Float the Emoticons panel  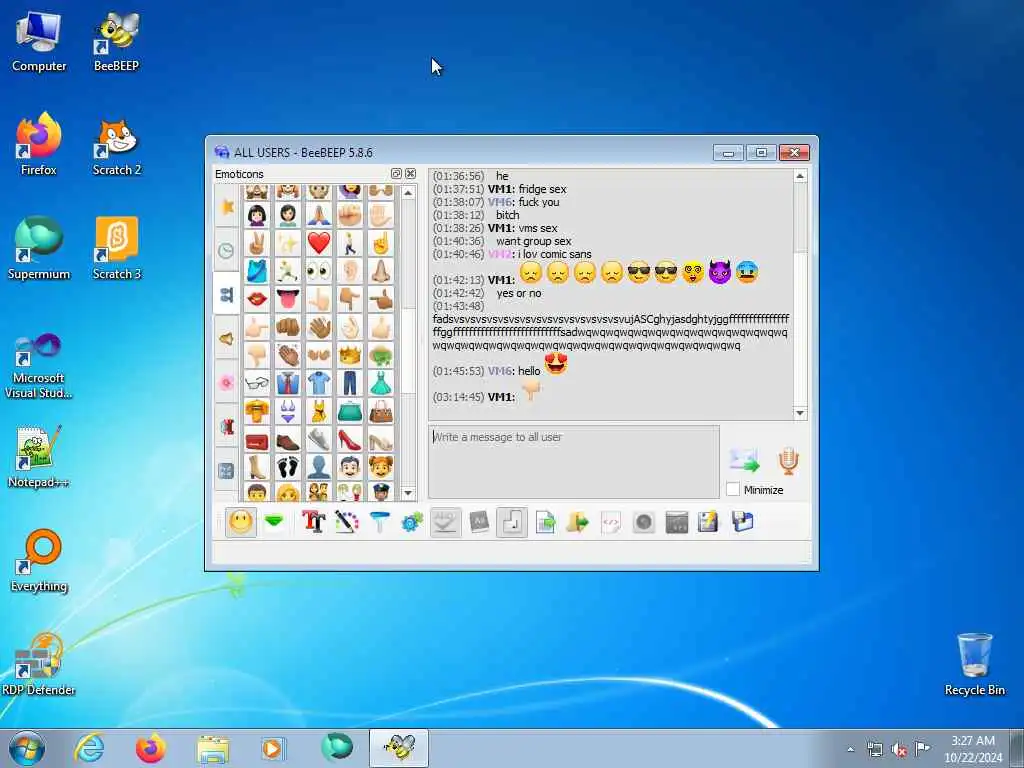coord(396,174)
